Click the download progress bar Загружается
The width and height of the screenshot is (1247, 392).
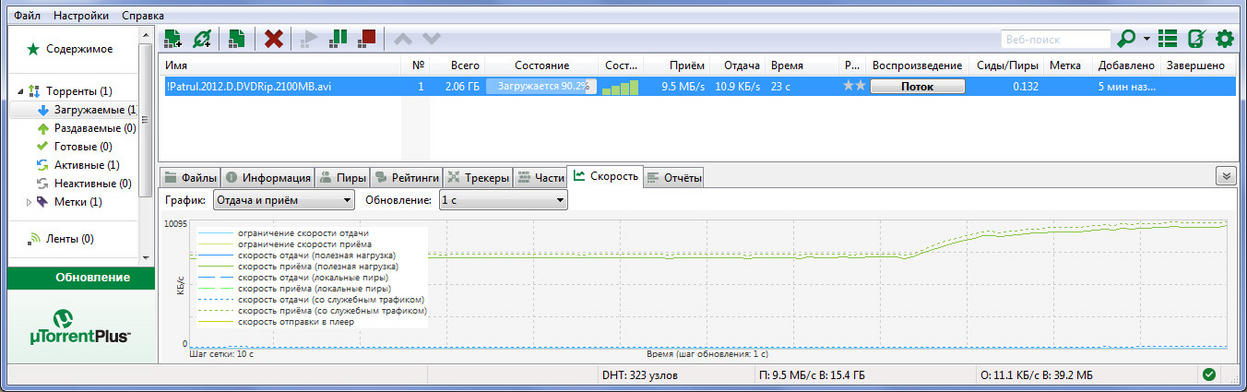tap(540, 87)
